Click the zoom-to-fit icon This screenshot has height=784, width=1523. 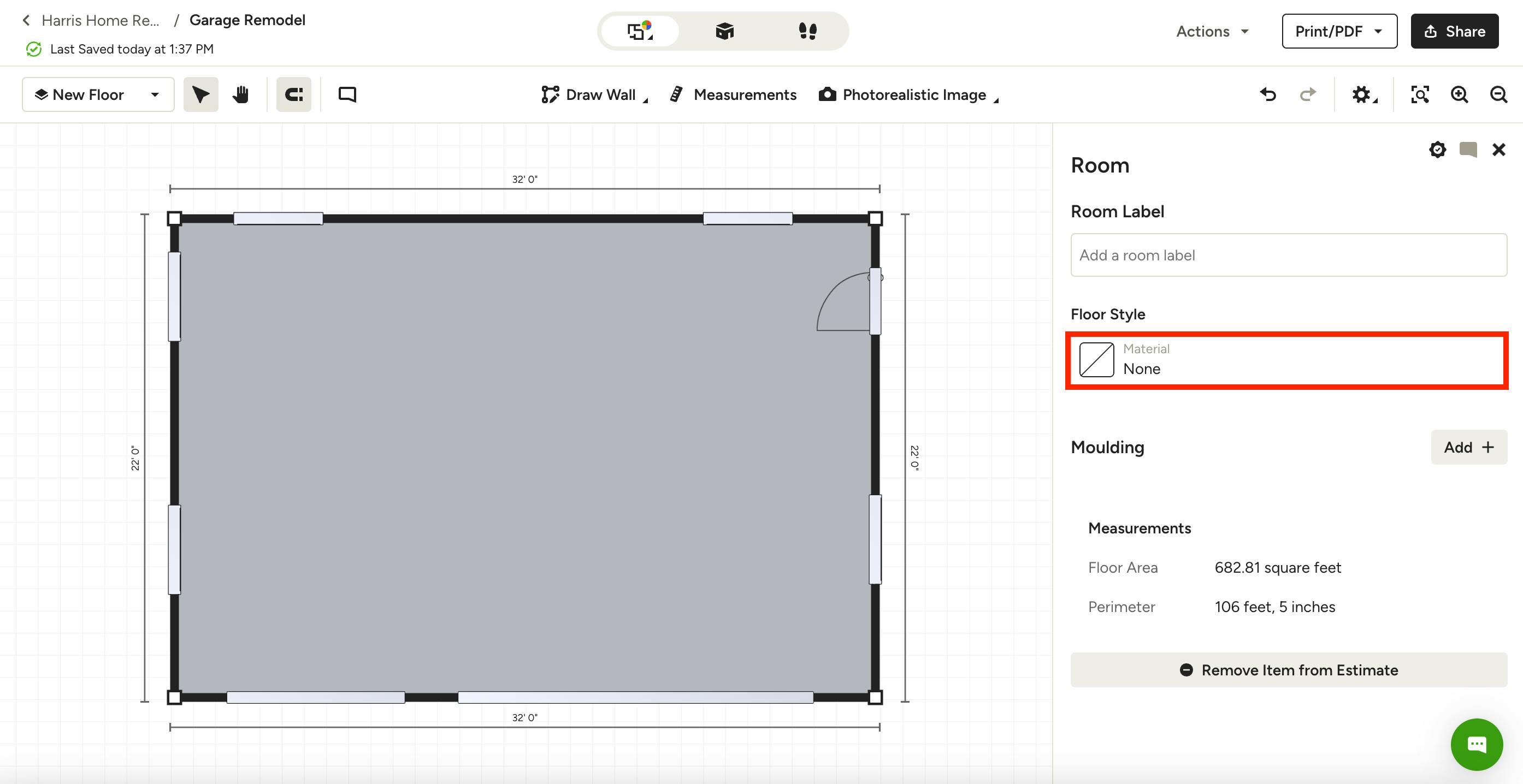point(1420,94)
